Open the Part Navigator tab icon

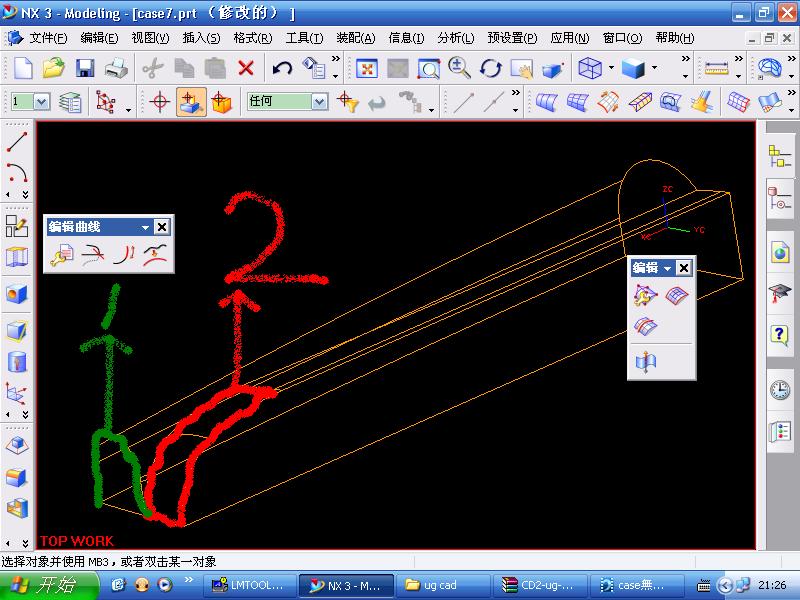[780, 198]
